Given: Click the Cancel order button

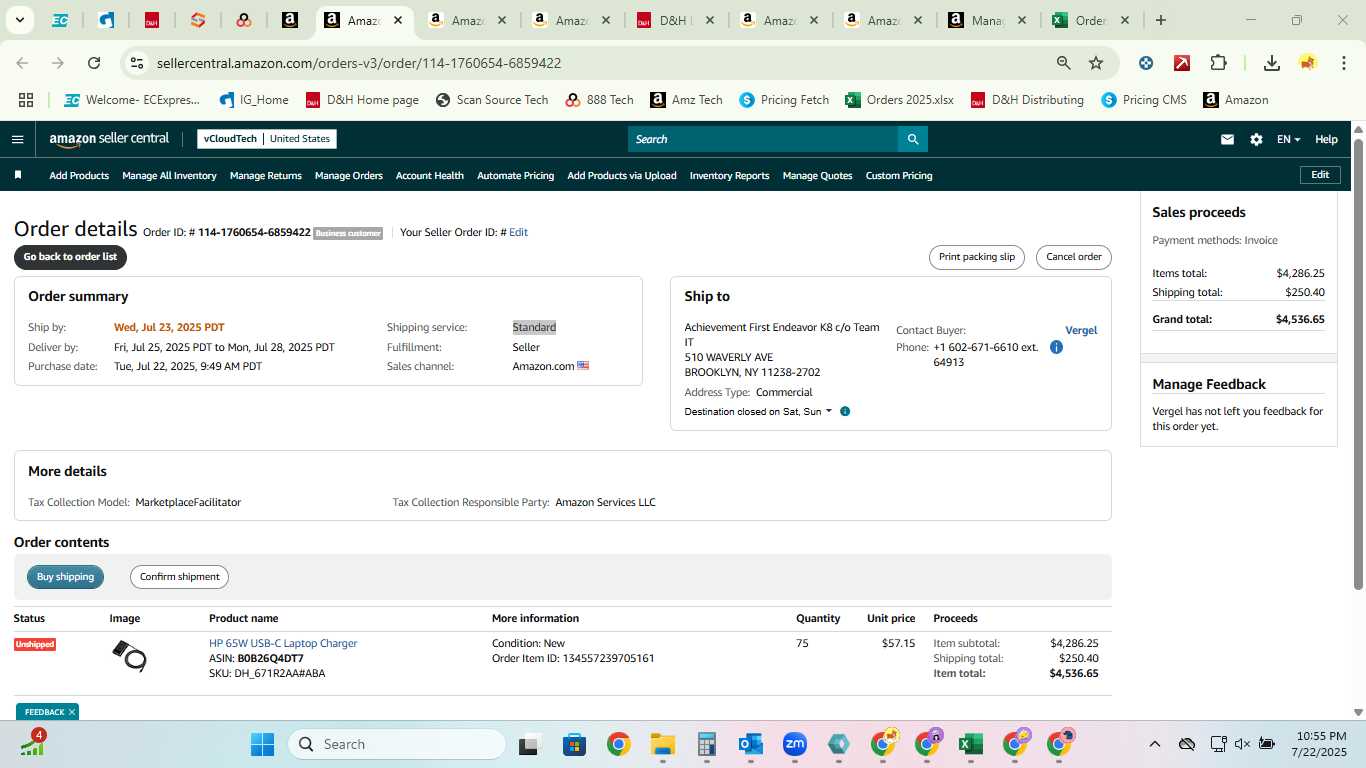Looking at the screenshot, I should tap(1074, 257).
